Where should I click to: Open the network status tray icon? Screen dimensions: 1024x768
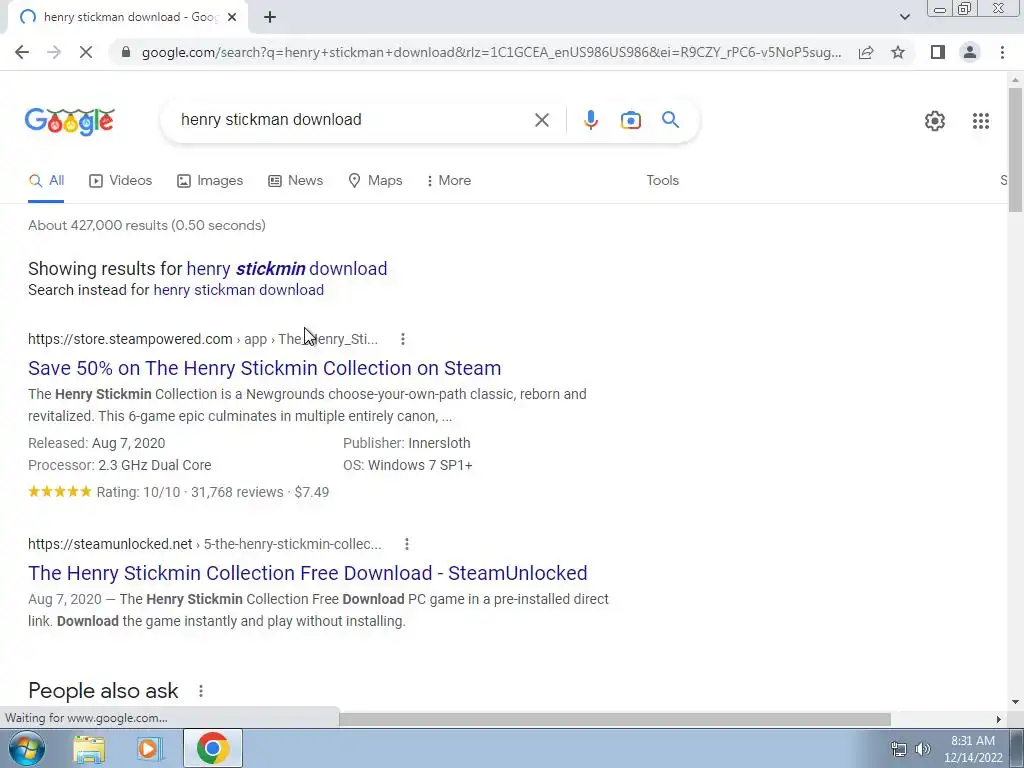coord(899,749)
